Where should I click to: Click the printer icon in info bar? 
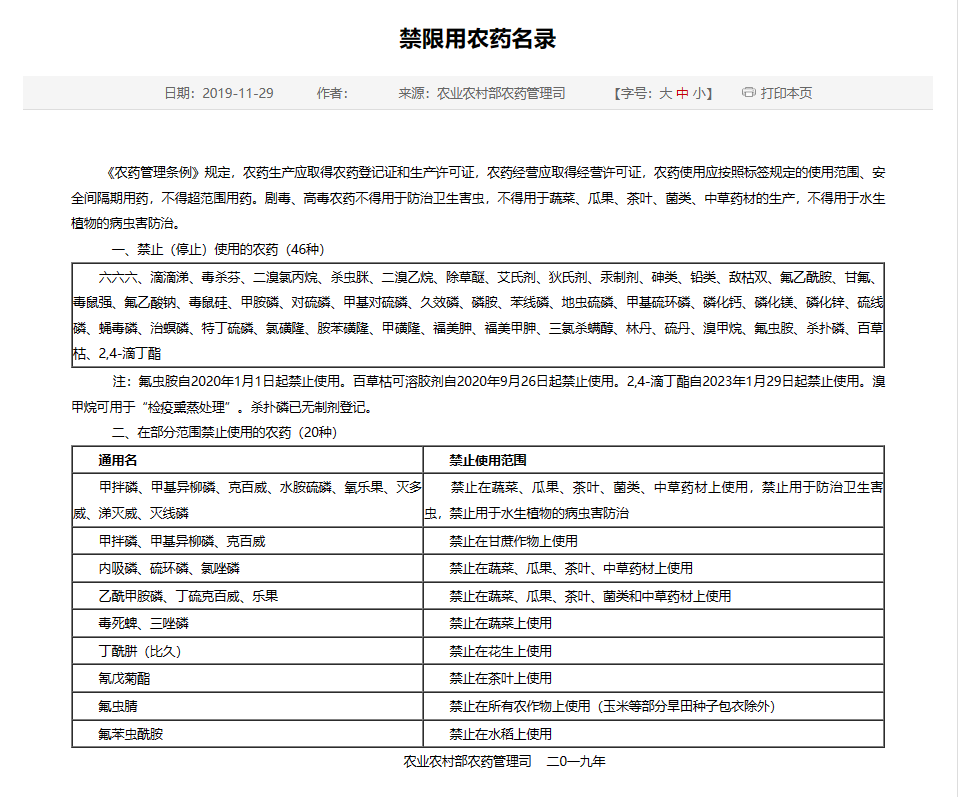[x=748, y=93]
